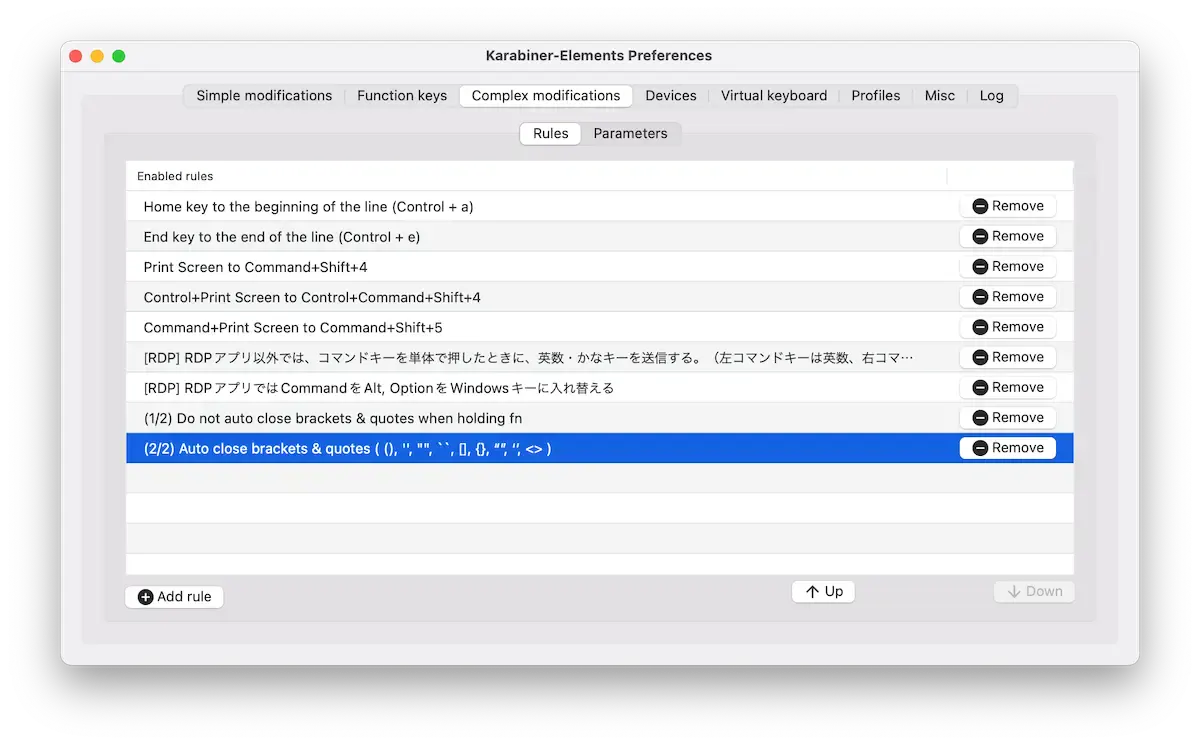Move the selected rule with the Down button
This screenshot has height=745, width=1200.
1034,591
